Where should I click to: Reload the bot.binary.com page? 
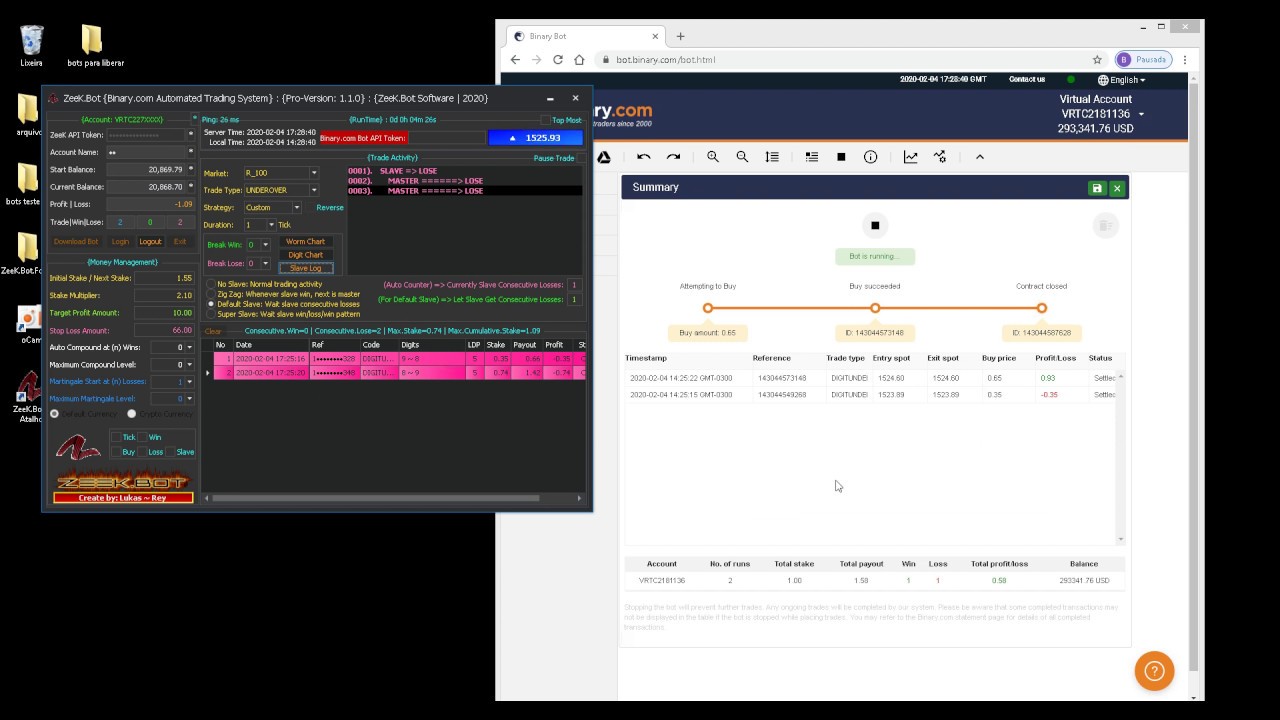[557, 60]
